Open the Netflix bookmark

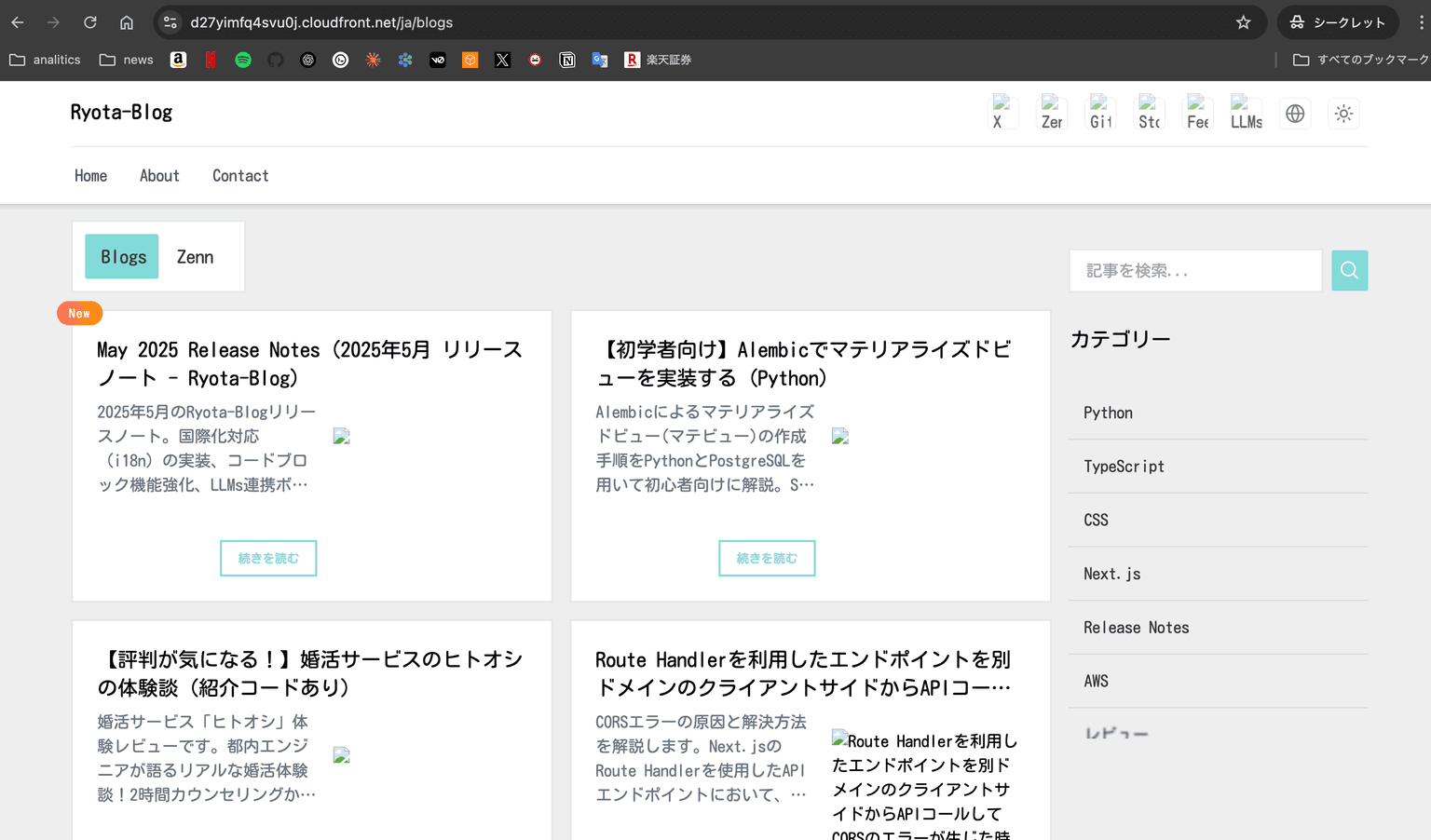[x=211, y=60]
